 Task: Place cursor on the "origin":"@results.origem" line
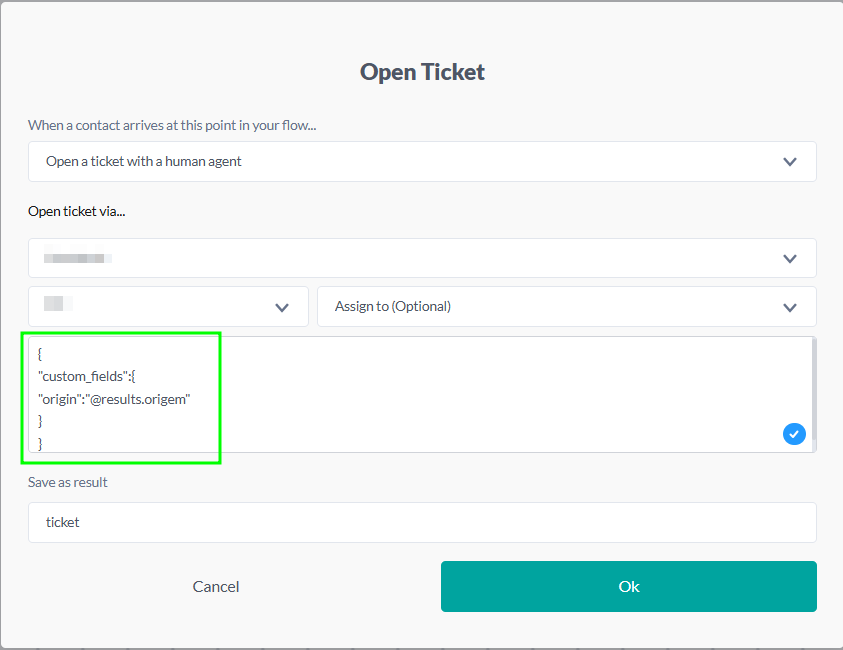point(113,399)
